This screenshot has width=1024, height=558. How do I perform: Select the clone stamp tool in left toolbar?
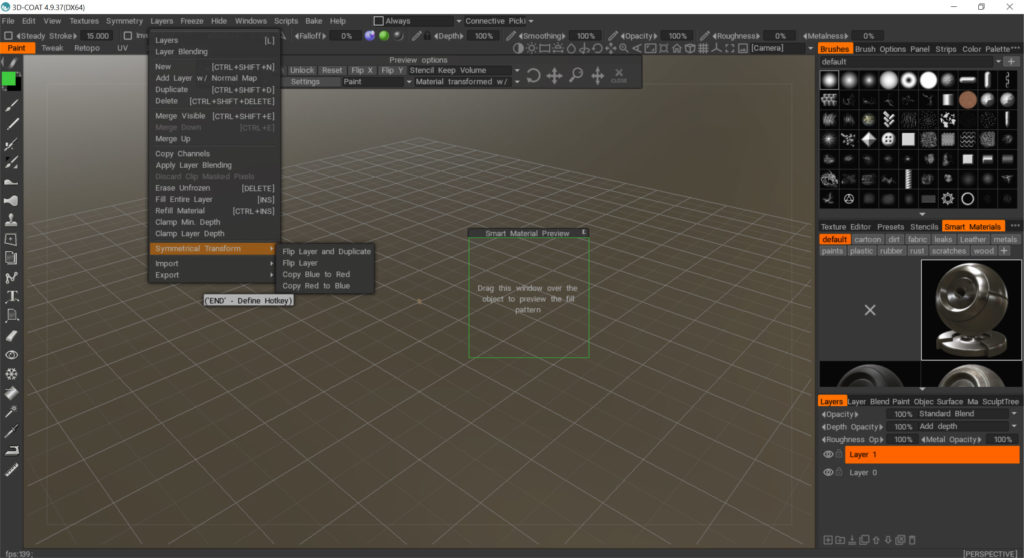point(11,220)
